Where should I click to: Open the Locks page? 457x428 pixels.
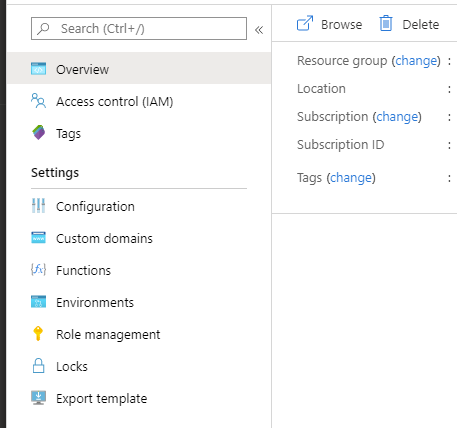tap(139, 366)
